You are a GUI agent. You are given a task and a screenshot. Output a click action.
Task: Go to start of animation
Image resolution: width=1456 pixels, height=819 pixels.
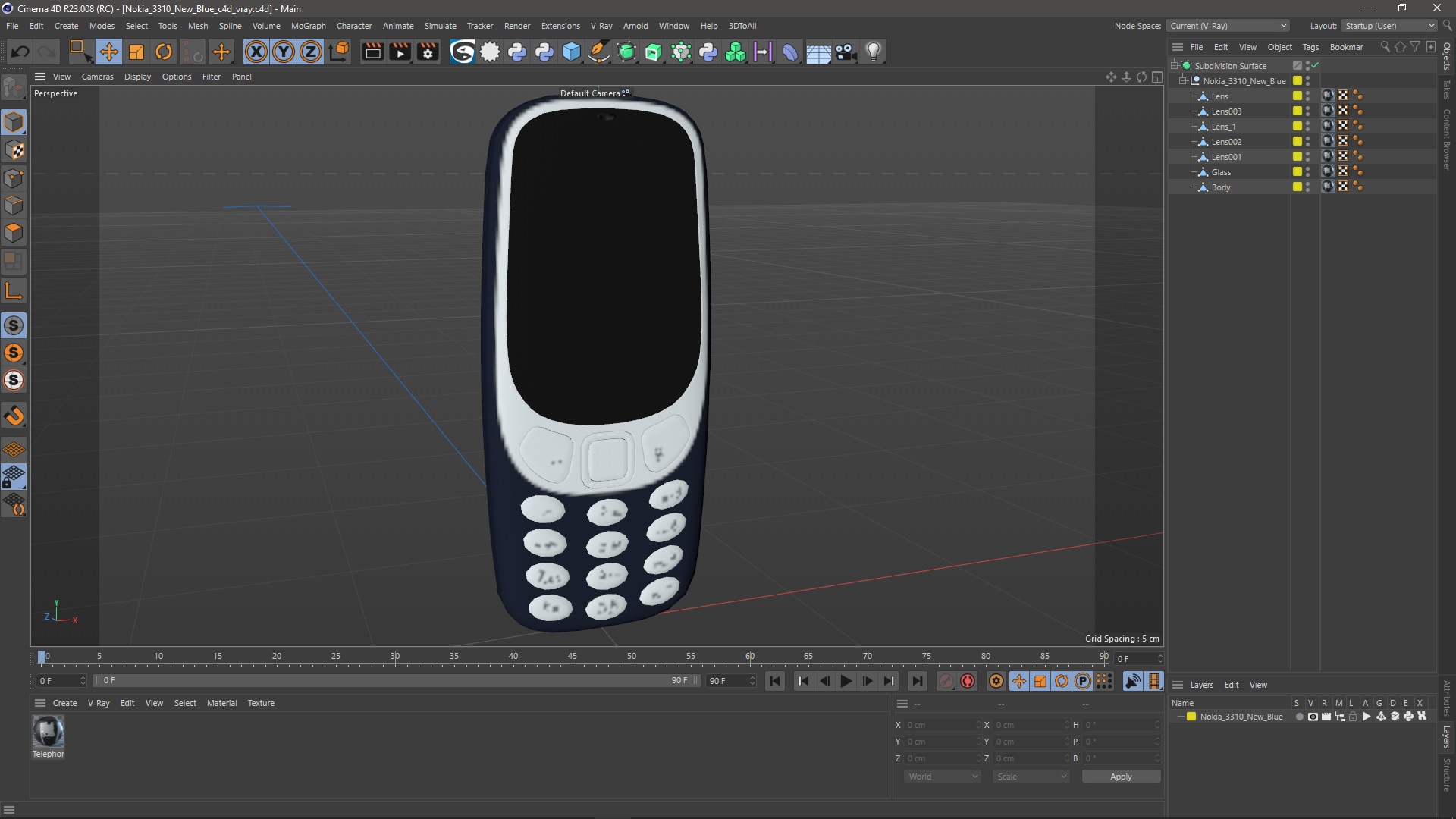click(x=774, y=681)
